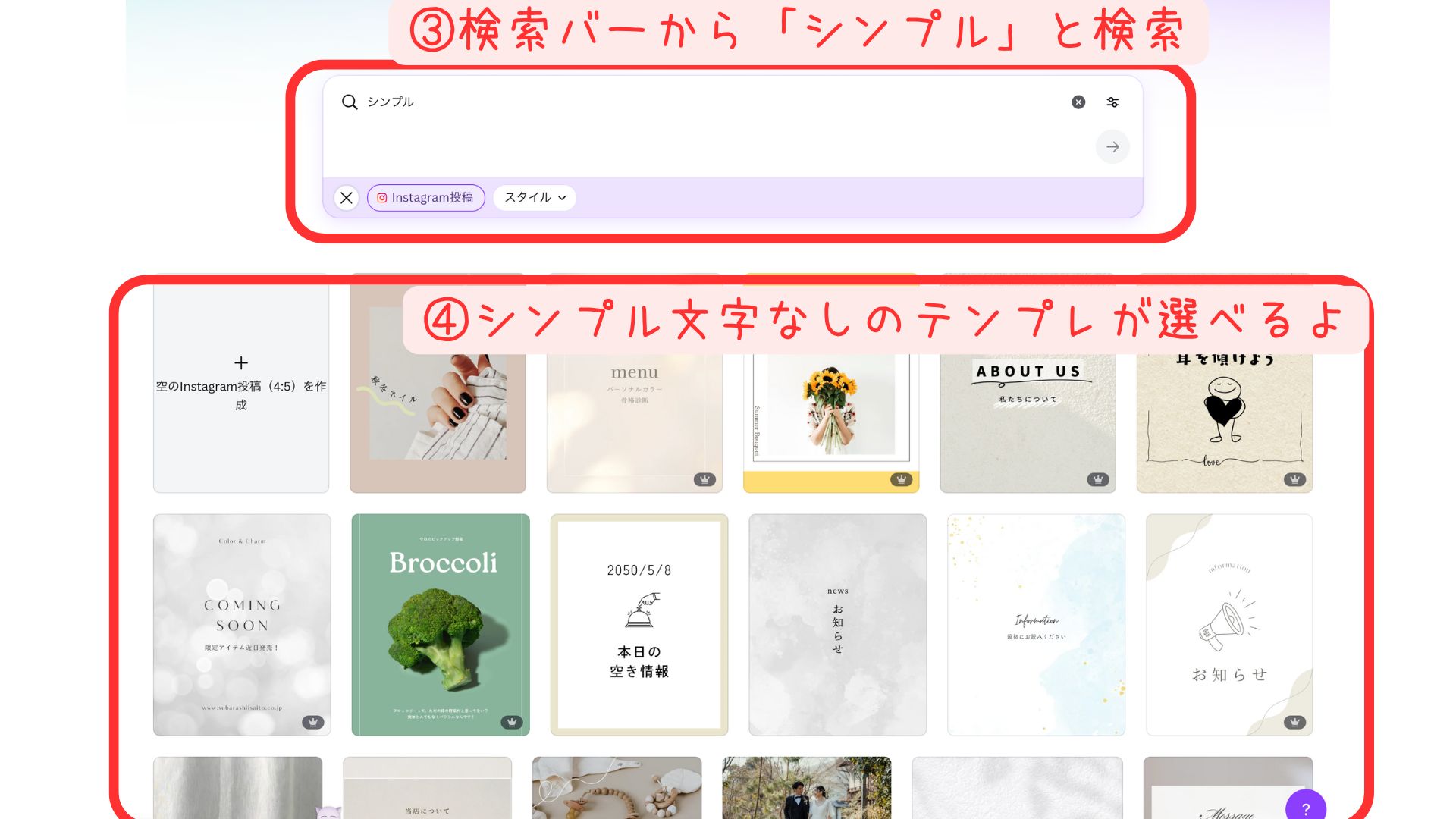The height and width of the screenshot is (819, 1456).
Task: Click the crown Pro badge on ABOUT US template
Action: click(1097, 479)
